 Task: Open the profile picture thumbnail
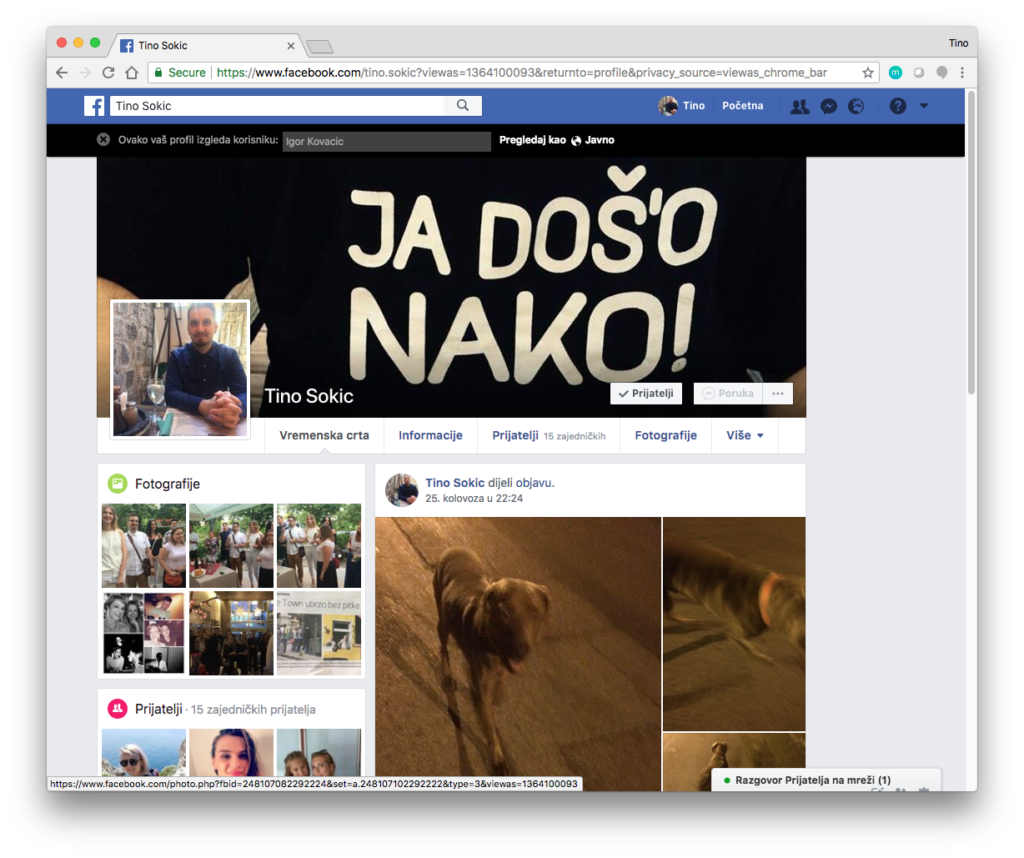tap(180, 368)
